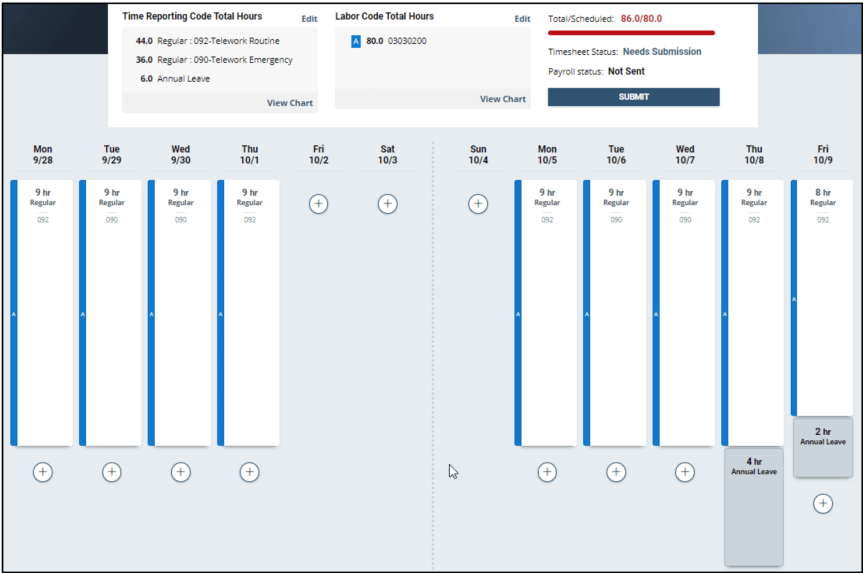Click plus icon below Wed 9/30 block
The image size is (863, 573).
180,472
